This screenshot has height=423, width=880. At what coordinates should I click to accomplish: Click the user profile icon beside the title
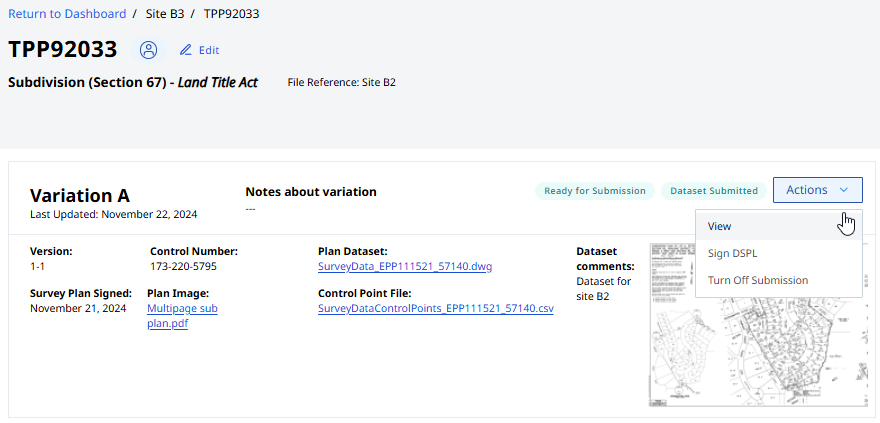point(149,50)
